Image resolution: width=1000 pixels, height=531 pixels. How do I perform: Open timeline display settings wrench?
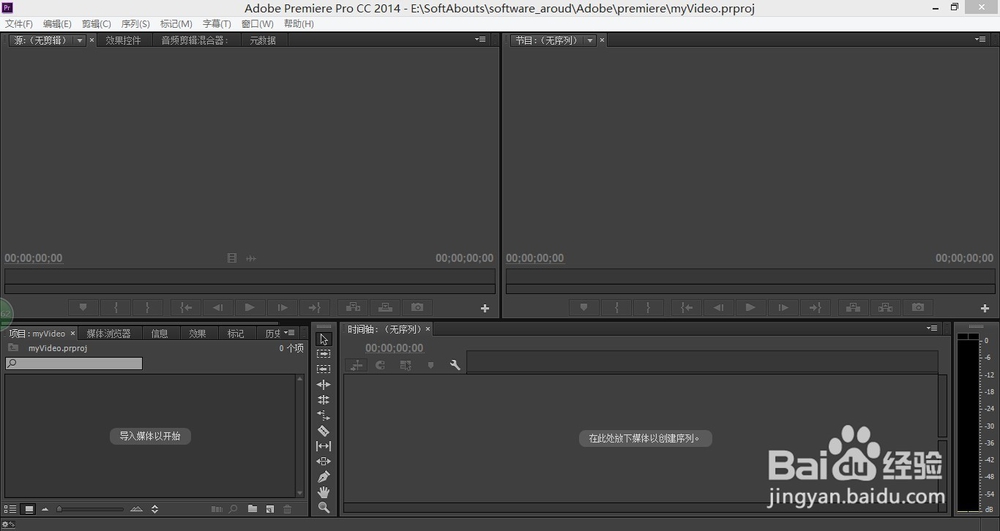click(x=455, y=365)
